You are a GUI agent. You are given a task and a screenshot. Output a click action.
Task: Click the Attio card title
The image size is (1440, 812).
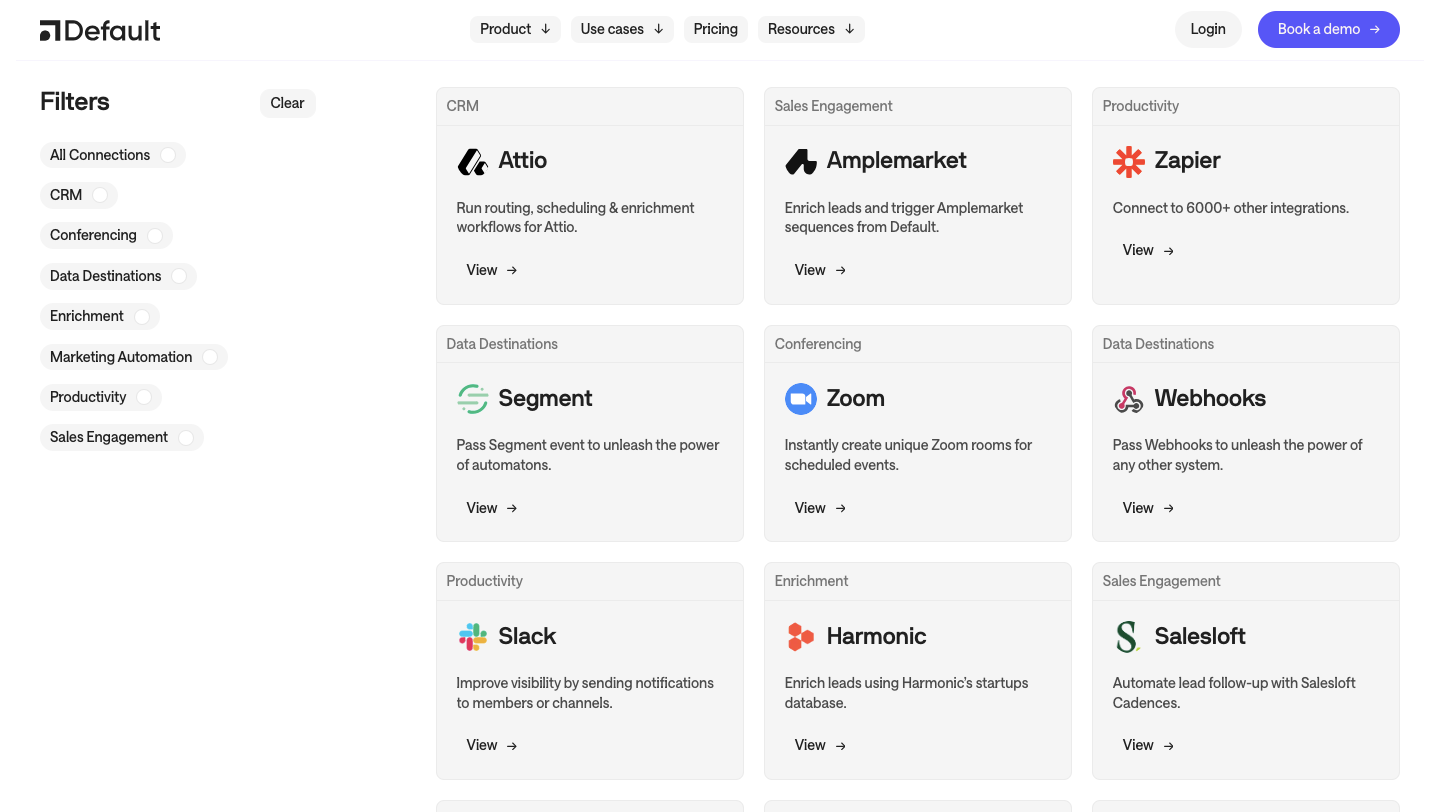coord(523,161)
